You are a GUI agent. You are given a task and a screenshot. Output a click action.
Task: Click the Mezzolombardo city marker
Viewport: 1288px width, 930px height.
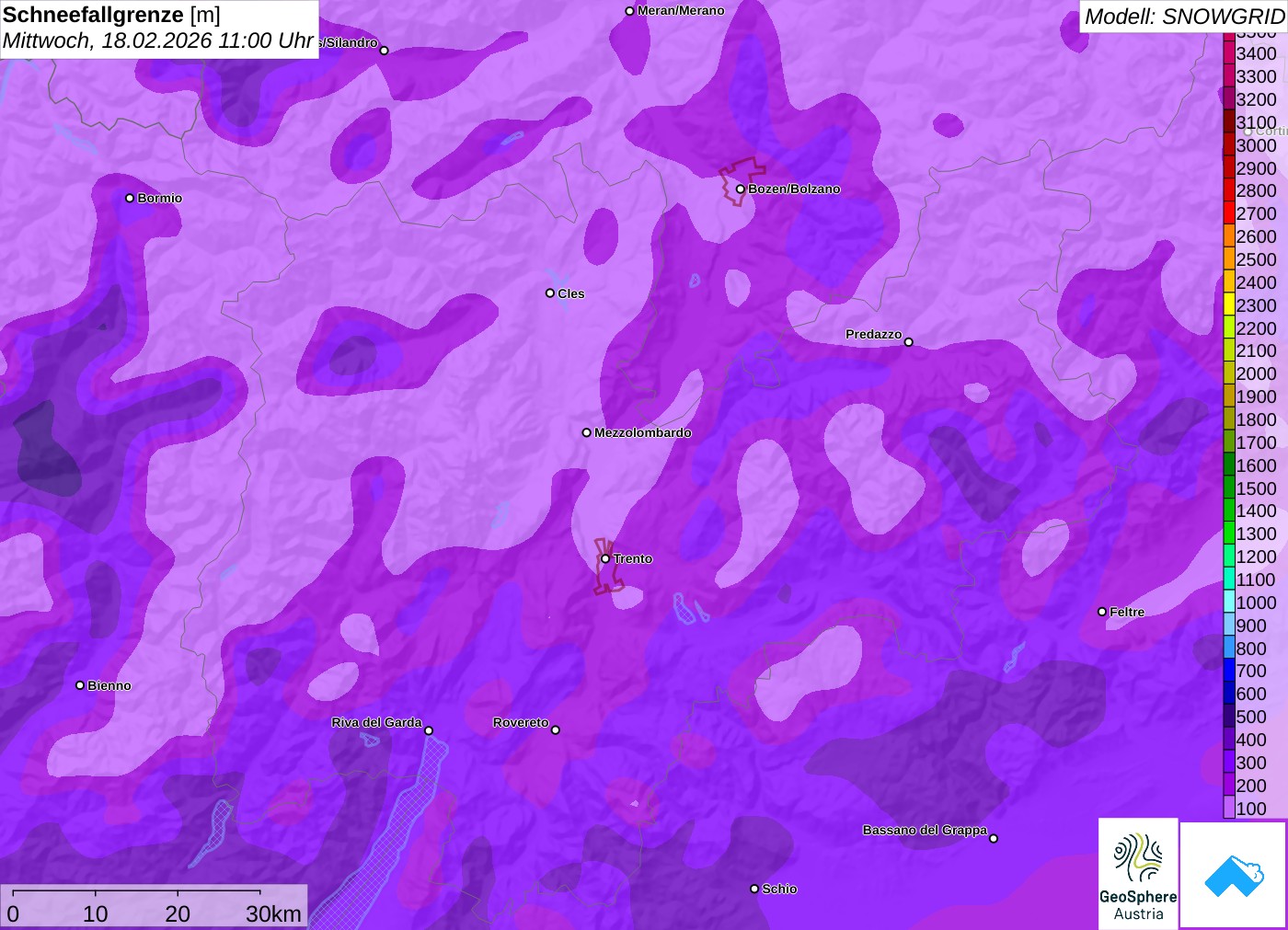point(587,432)
